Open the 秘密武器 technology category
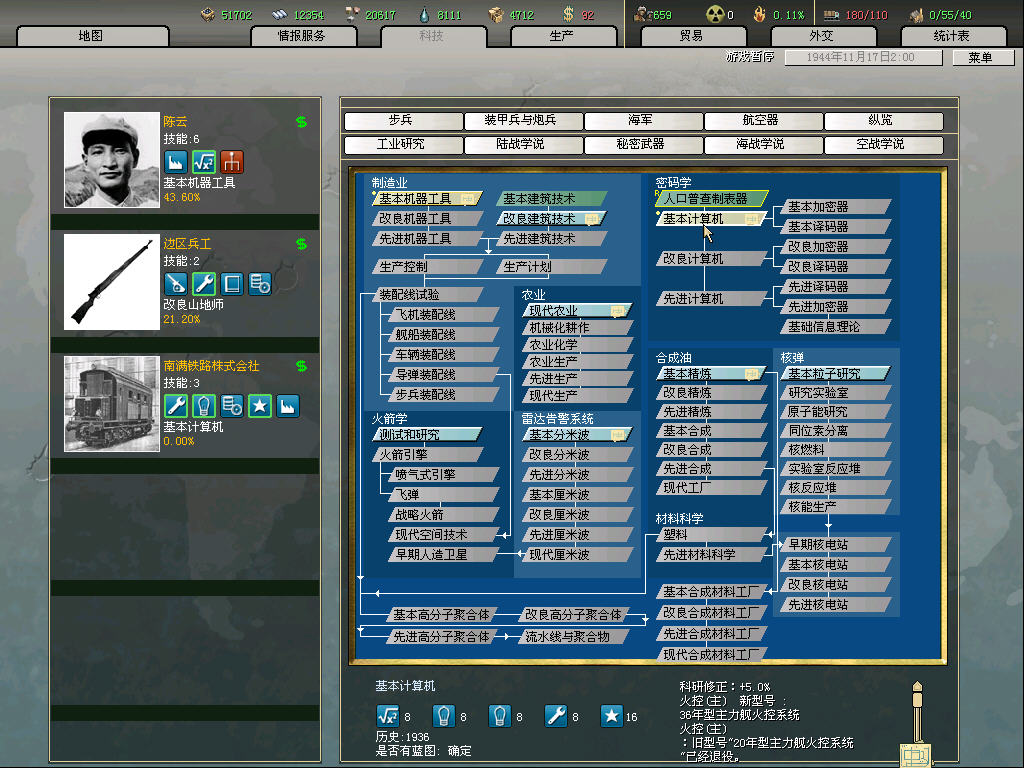1024x768 pixels. (640, 145)
